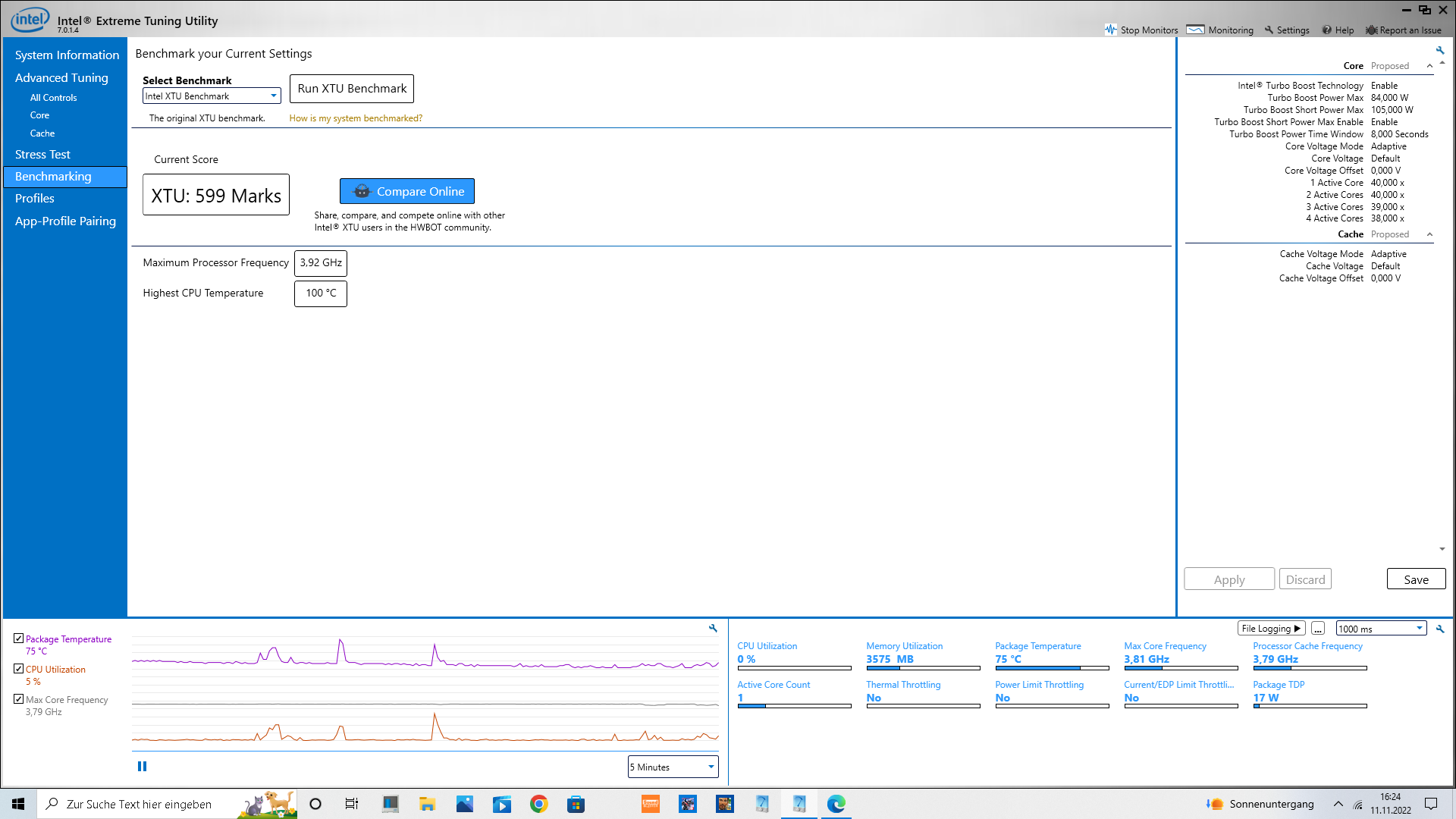The height and width of the screenshot is (819, 1456).
Task: Click wrench icon beside the 1000 ms interval
Action: pyautogui.click(x=1440, y=629)
